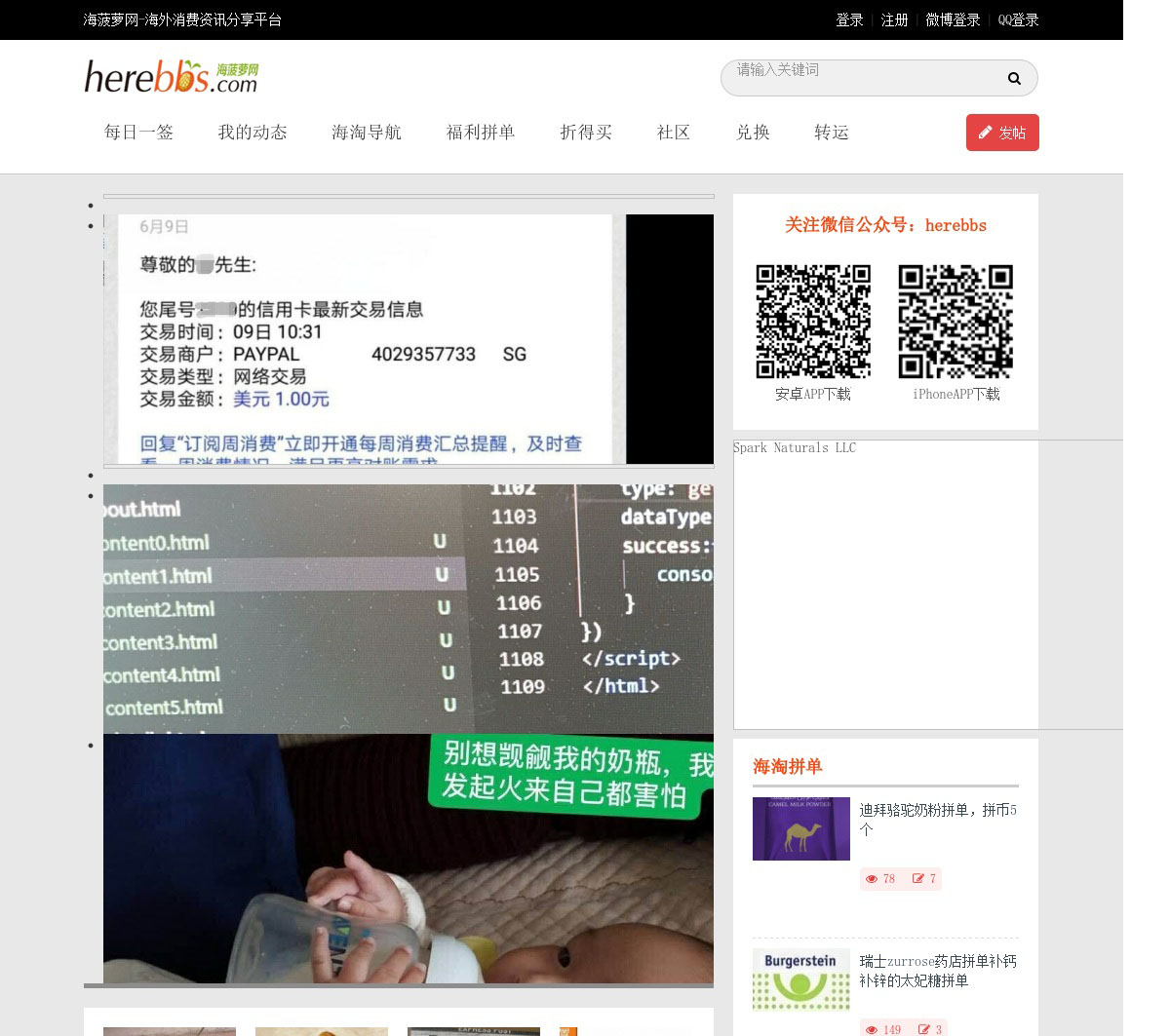Click the 海淘拼单 section heading
1170x1036 pixels.
coord(788,766)
